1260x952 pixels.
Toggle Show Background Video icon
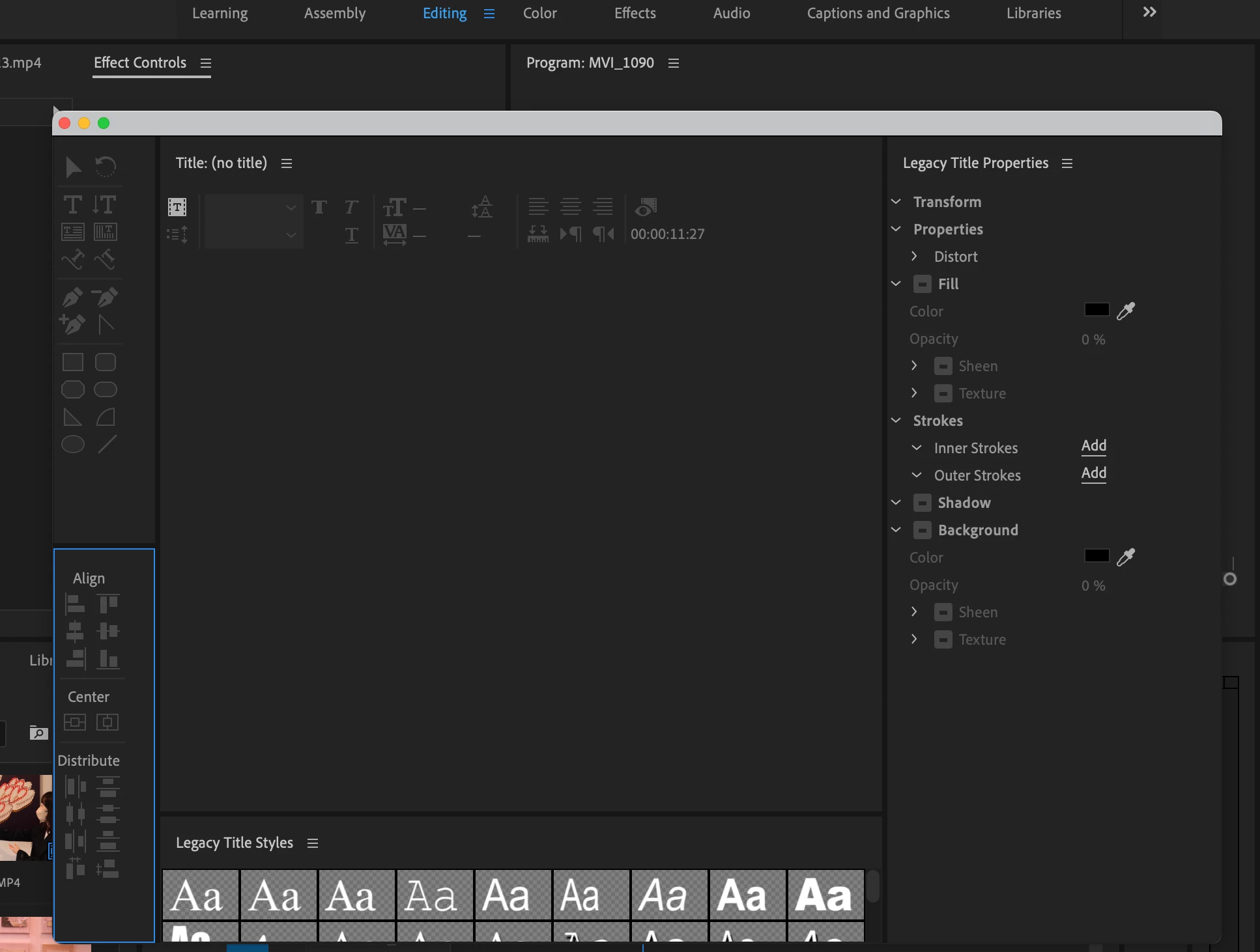pos(646,207)
